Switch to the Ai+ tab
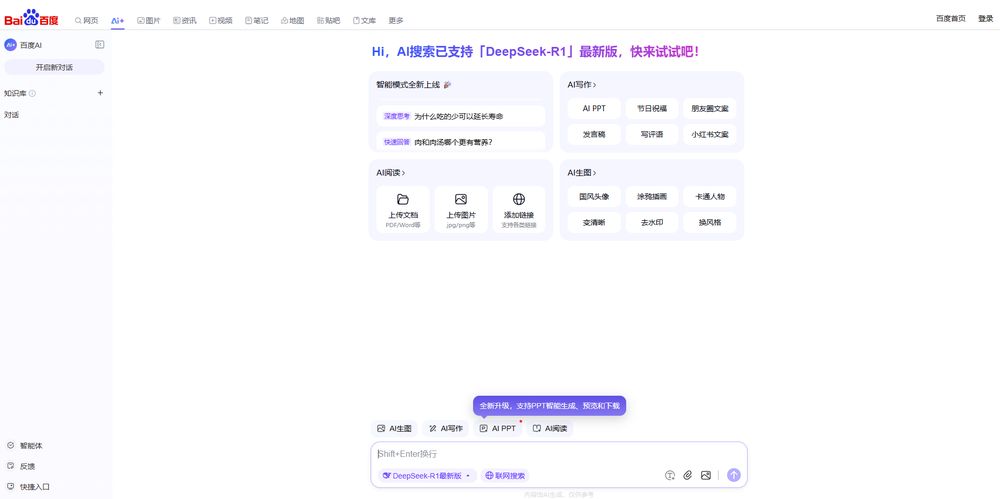1000x499 pixels. click(x=117, y=20)
